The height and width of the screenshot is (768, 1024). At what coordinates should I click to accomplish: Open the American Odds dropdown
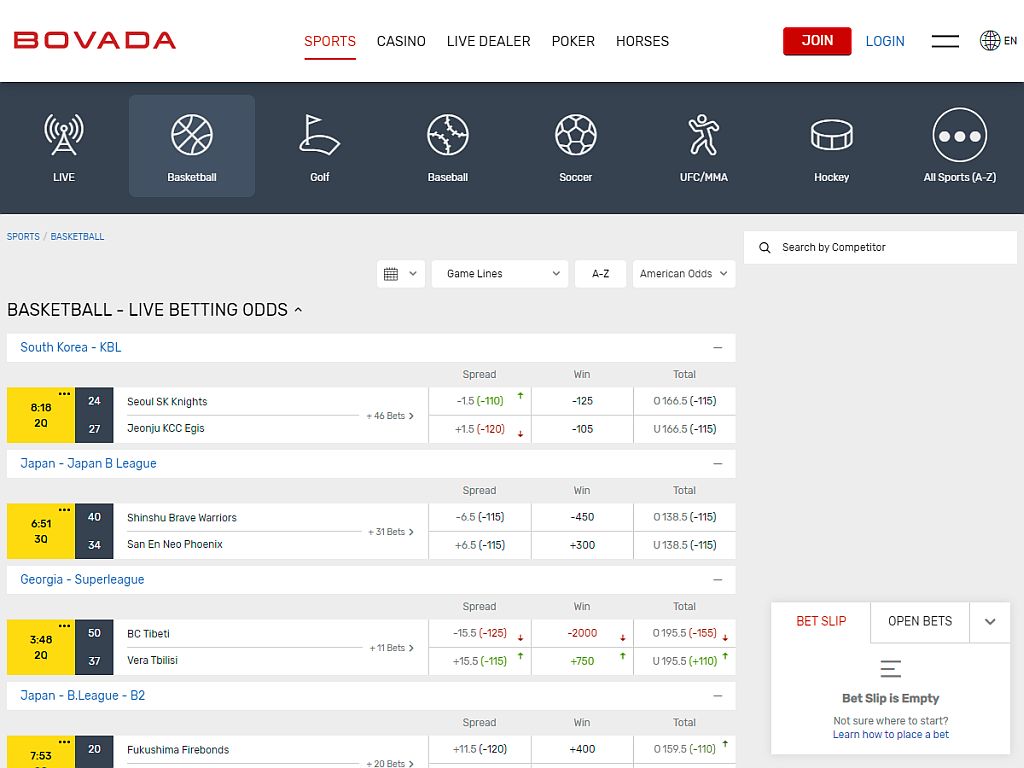pos(684,274)
